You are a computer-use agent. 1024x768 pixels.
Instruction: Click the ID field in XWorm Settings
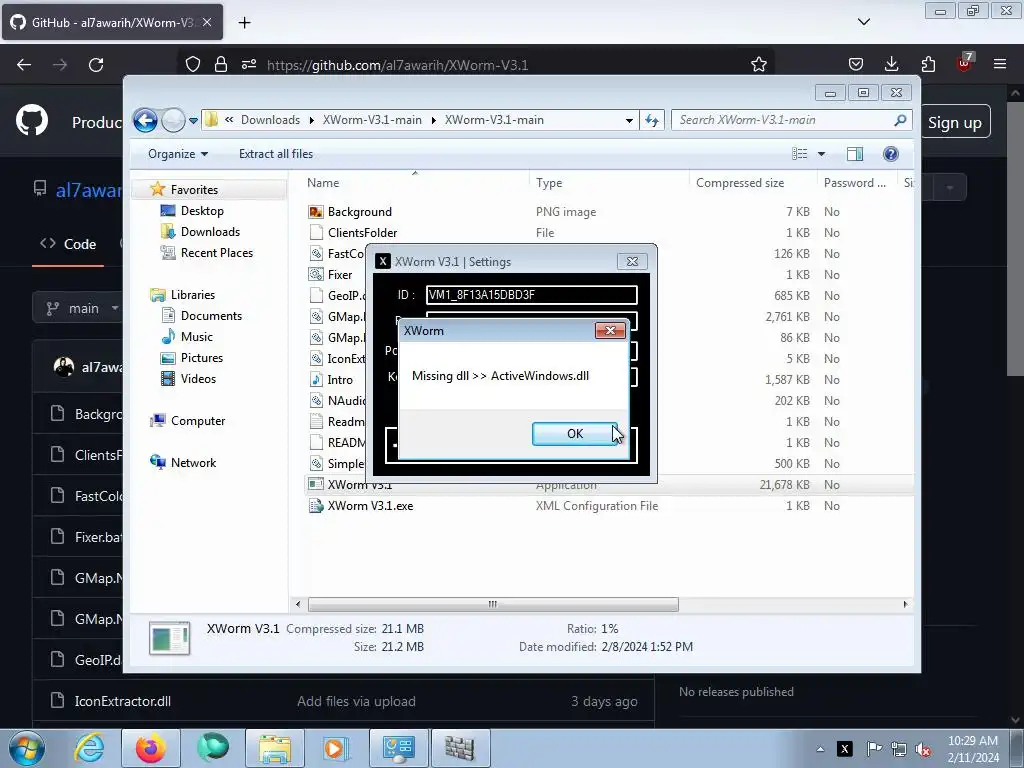tap(532, 295)
